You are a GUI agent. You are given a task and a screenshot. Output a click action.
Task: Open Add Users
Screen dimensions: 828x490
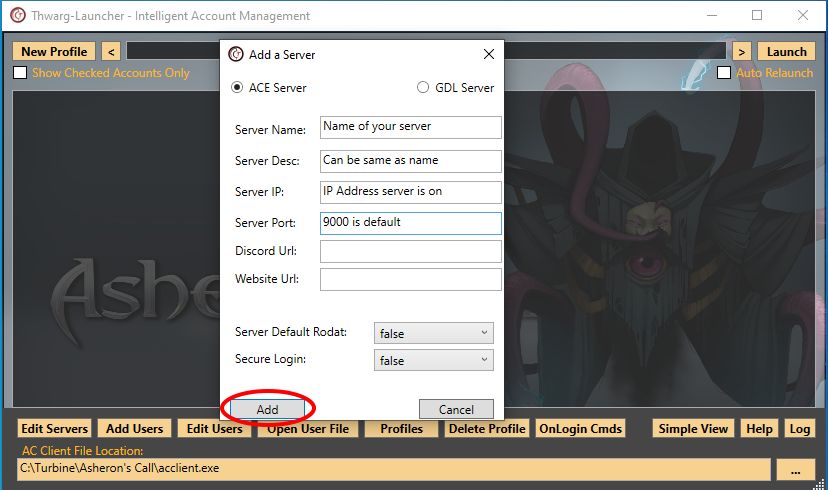tap(135, 428)
